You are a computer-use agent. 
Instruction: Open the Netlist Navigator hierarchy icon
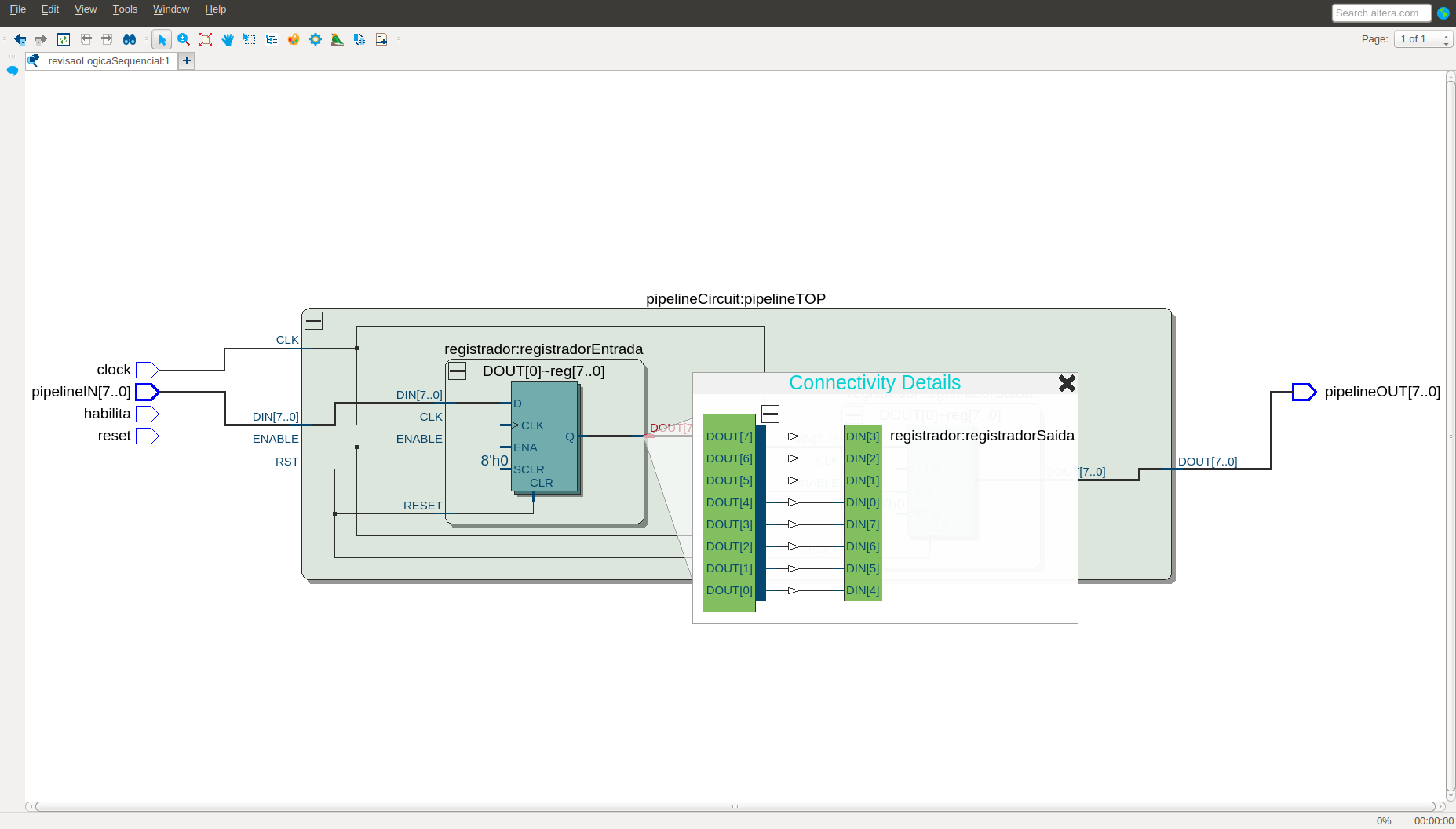tap(272, 39)
